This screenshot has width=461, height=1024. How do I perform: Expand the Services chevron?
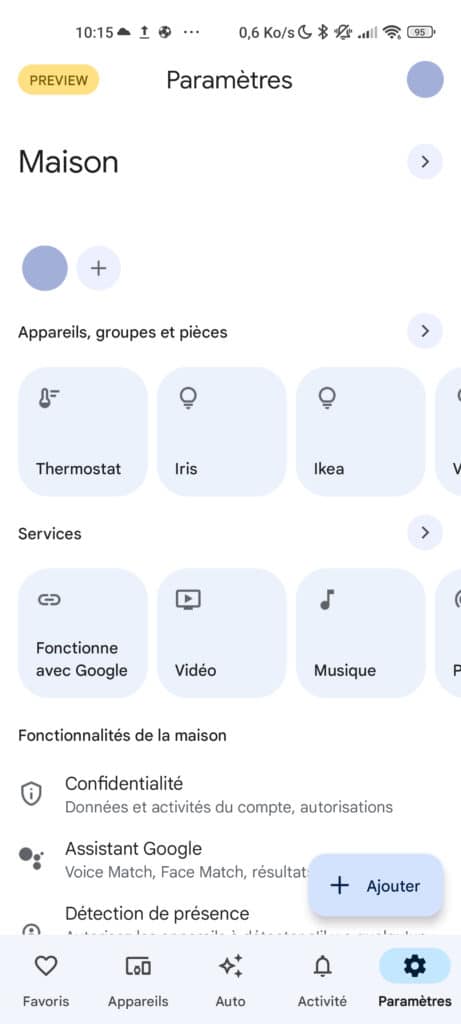pyautogui.click(x=425, y=533)
